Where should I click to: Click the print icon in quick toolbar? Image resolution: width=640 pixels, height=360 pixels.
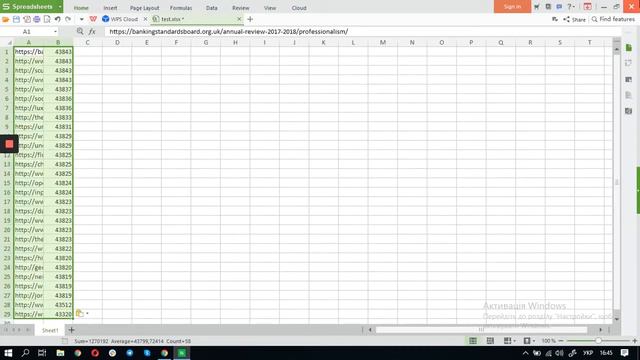pyautogui.click(x=37, y=19)
